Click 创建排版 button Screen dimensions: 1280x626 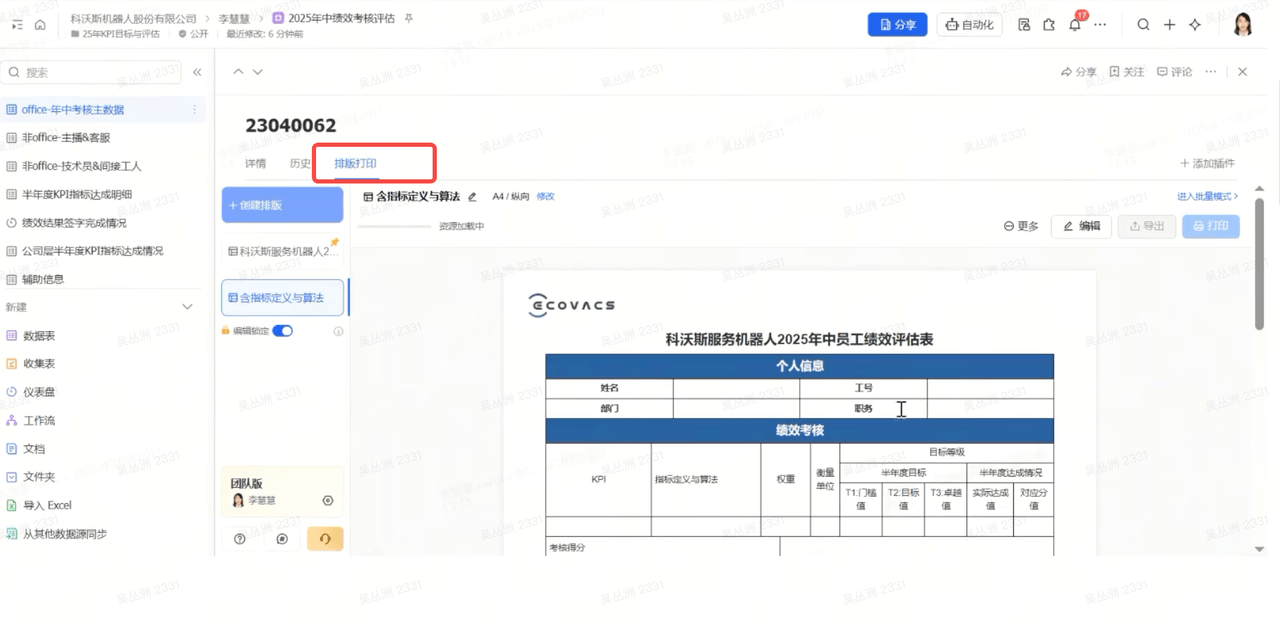(282, 205)
